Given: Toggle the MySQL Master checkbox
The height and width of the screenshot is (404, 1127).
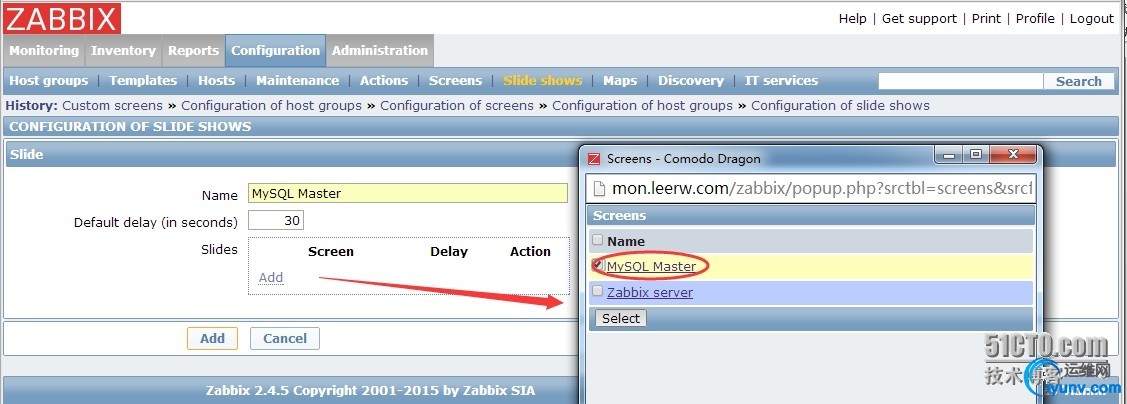Looking at the screenshot, I should [598, 265].
